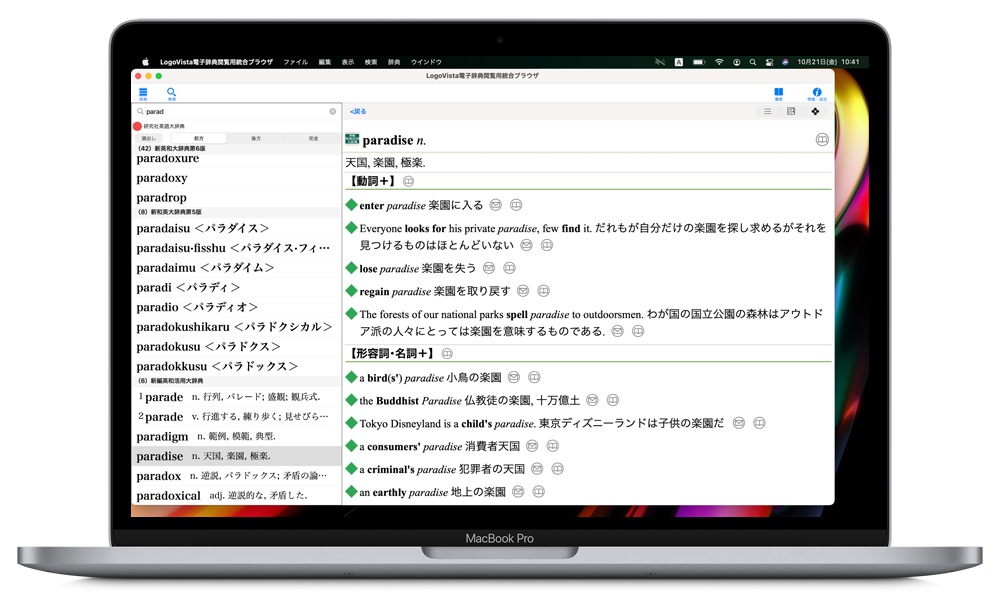The width and height of the screenshot is (1000, 600).
Task: Click book icon after 'lose paradise' example
Action: tap(509, 268)
